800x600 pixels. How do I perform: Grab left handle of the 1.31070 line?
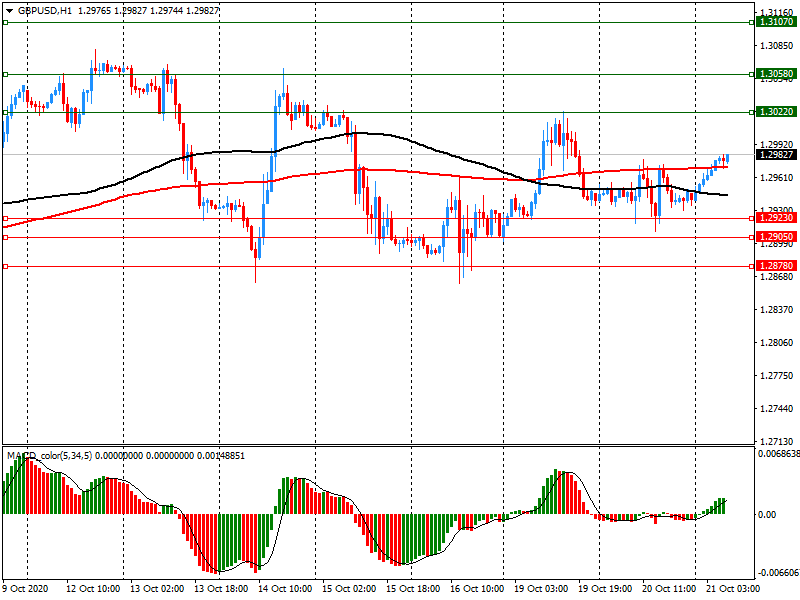(5, 22)
